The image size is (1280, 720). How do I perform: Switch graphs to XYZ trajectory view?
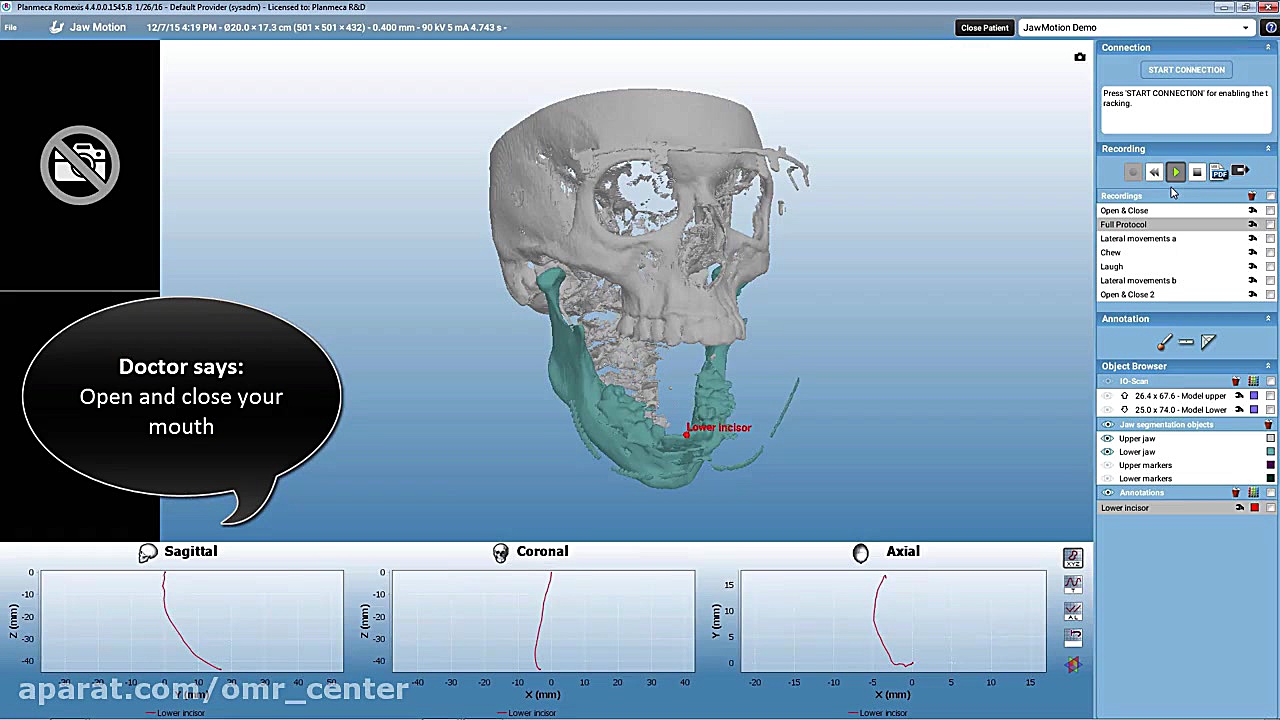(1073, 558)
